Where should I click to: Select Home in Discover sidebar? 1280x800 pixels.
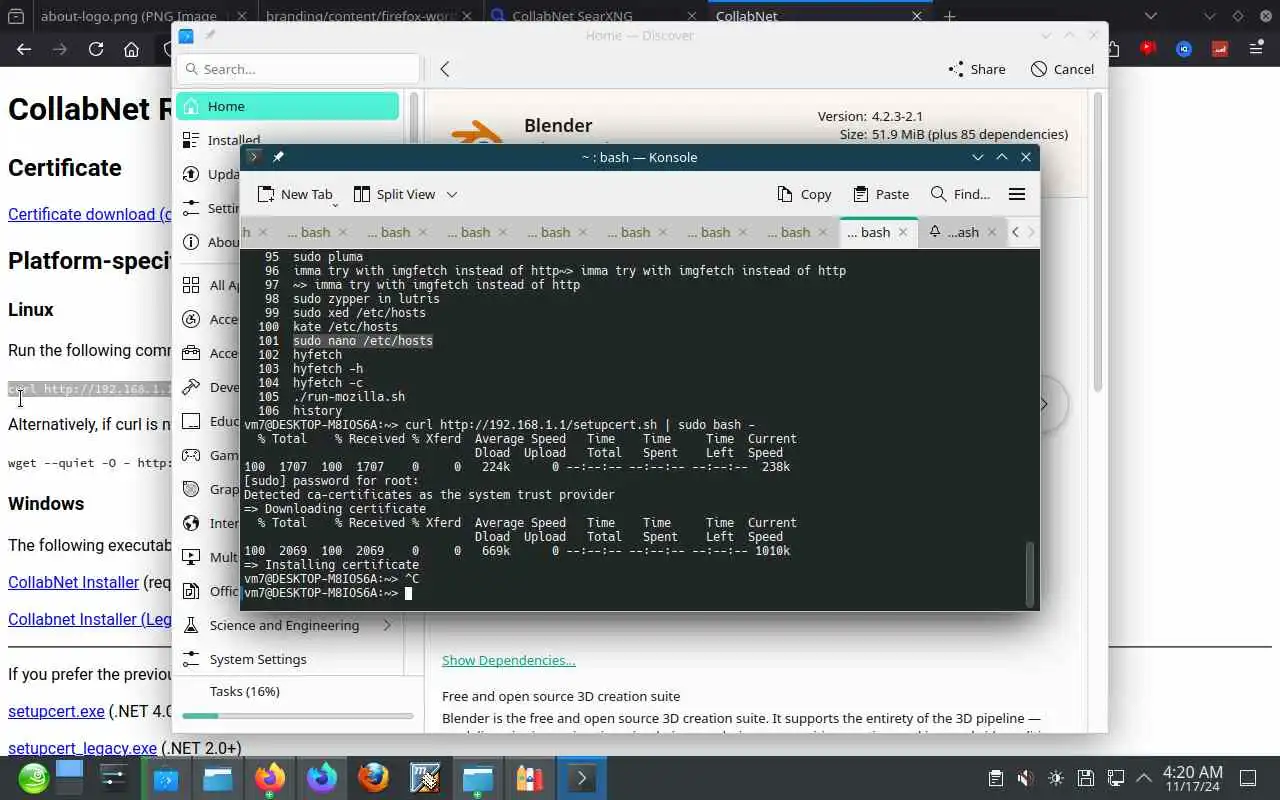[288, 106]
